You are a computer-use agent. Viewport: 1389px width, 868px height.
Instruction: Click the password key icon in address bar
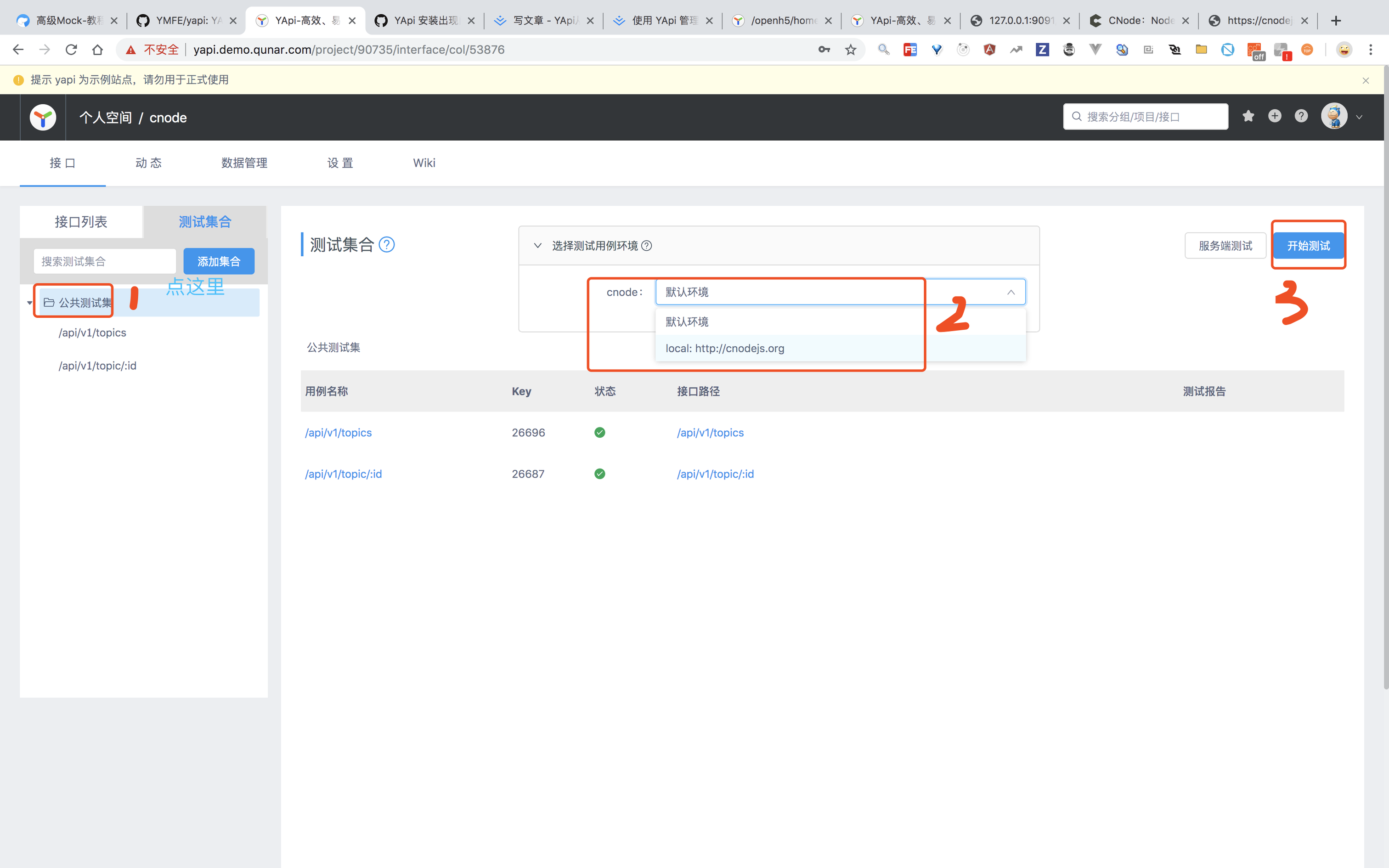tap(824, 50)
